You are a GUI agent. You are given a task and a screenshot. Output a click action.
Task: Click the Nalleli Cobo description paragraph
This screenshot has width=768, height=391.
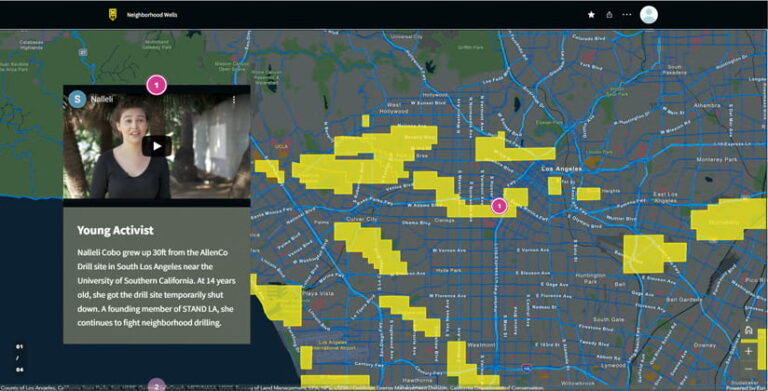click(156, 288)
